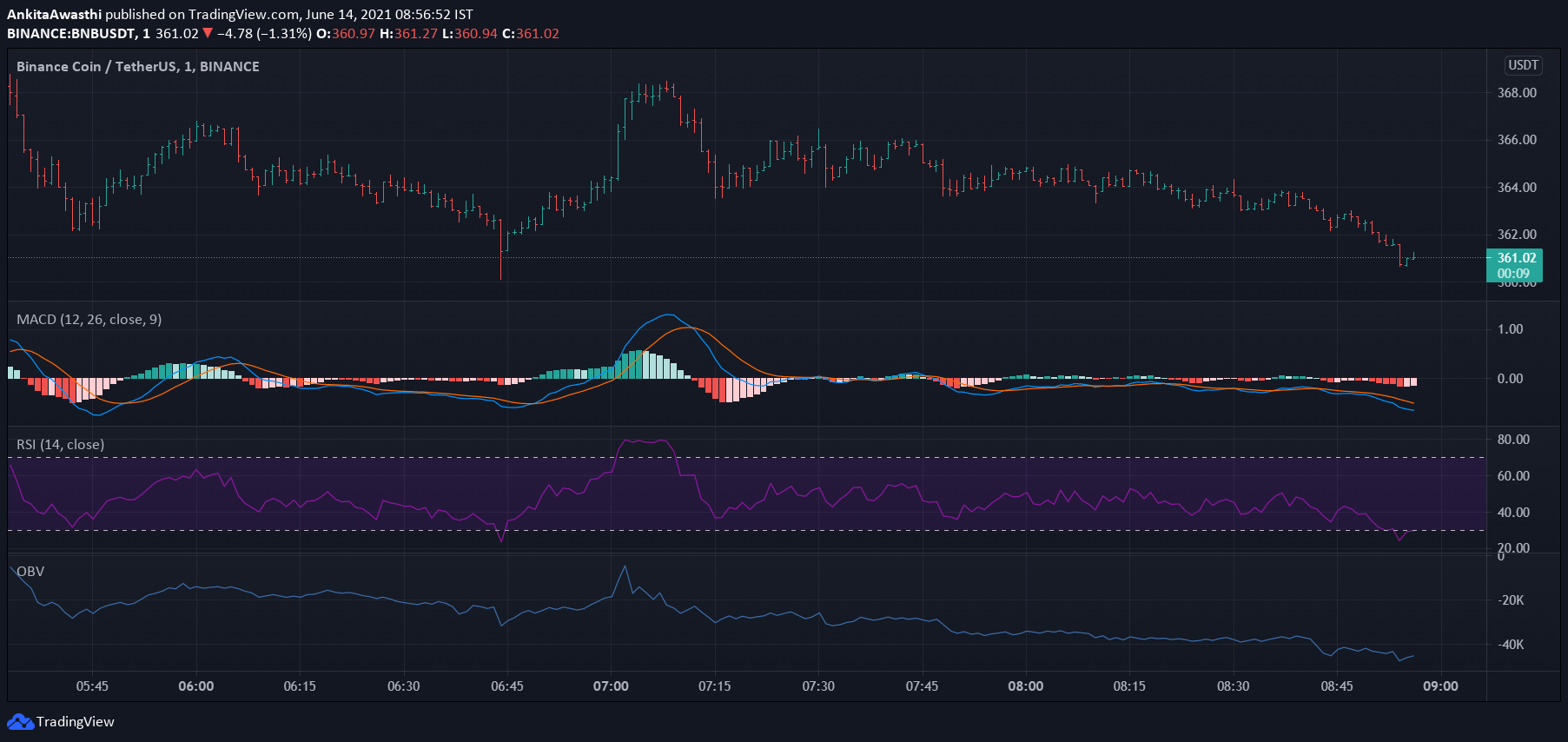Click the 07:00 time axis label
Viewport: 1568px width, 742px height.
[x=611, y=686]
